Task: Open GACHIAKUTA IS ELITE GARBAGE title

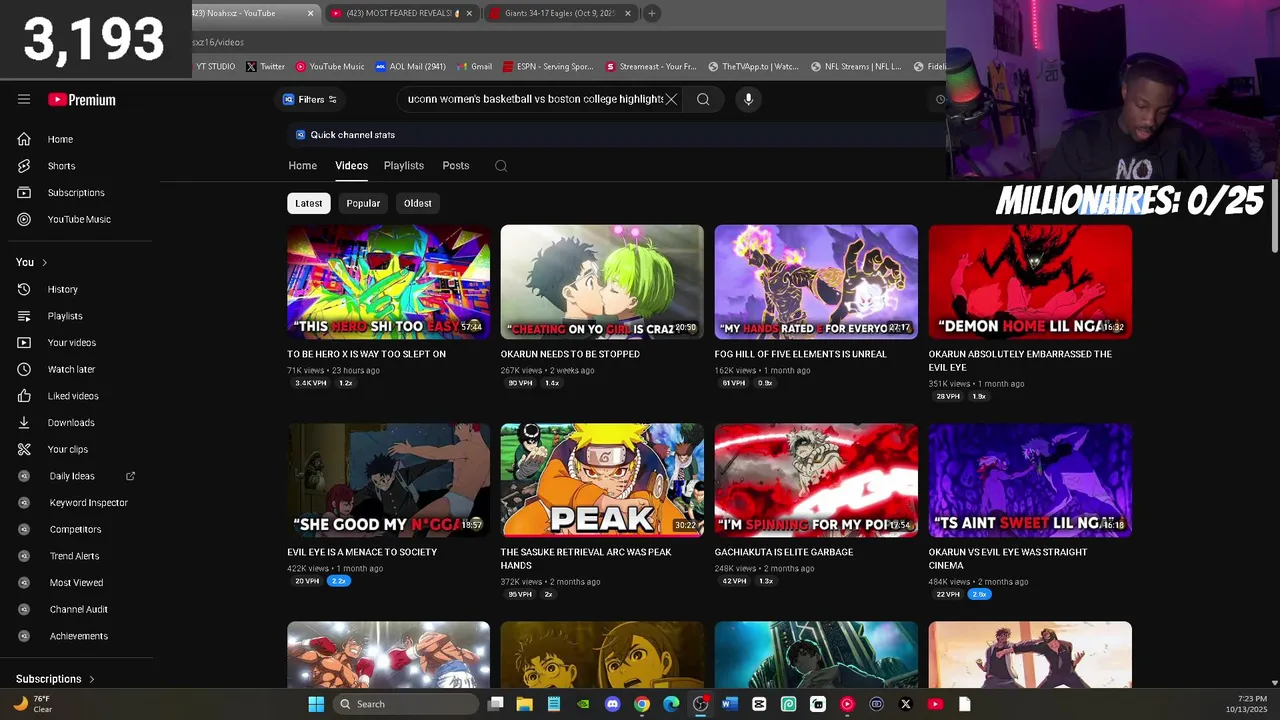Action: point(783,552)
